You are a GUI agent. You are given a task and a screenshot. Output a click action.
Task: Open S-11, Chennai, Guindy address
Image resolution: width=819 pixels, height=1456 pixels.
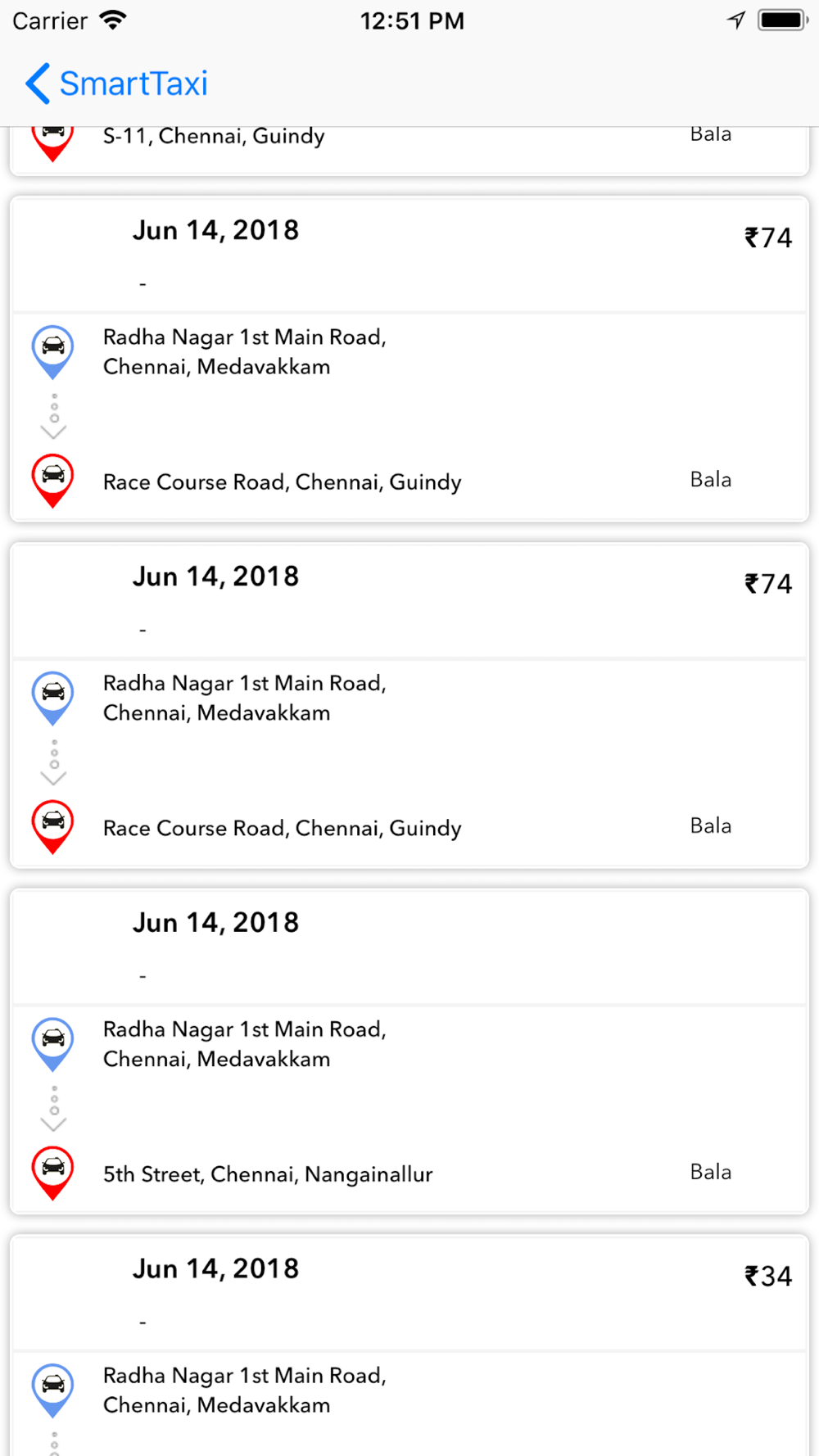pyautogui.click(x=214, y=136)
